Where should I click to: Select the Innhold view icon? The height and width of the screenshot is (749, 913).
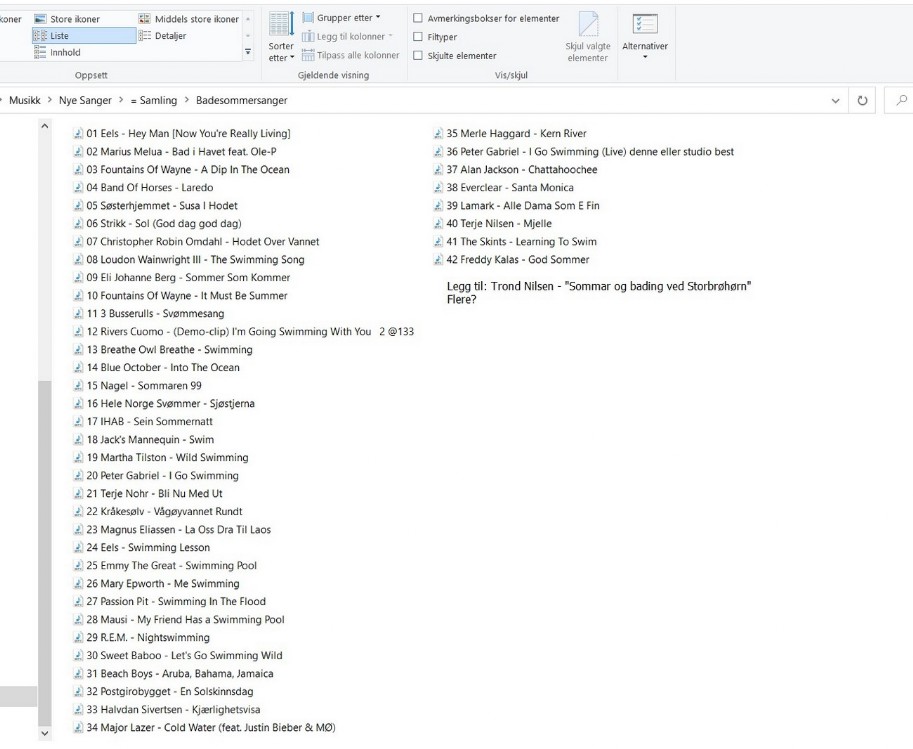(x=40, y=52)
